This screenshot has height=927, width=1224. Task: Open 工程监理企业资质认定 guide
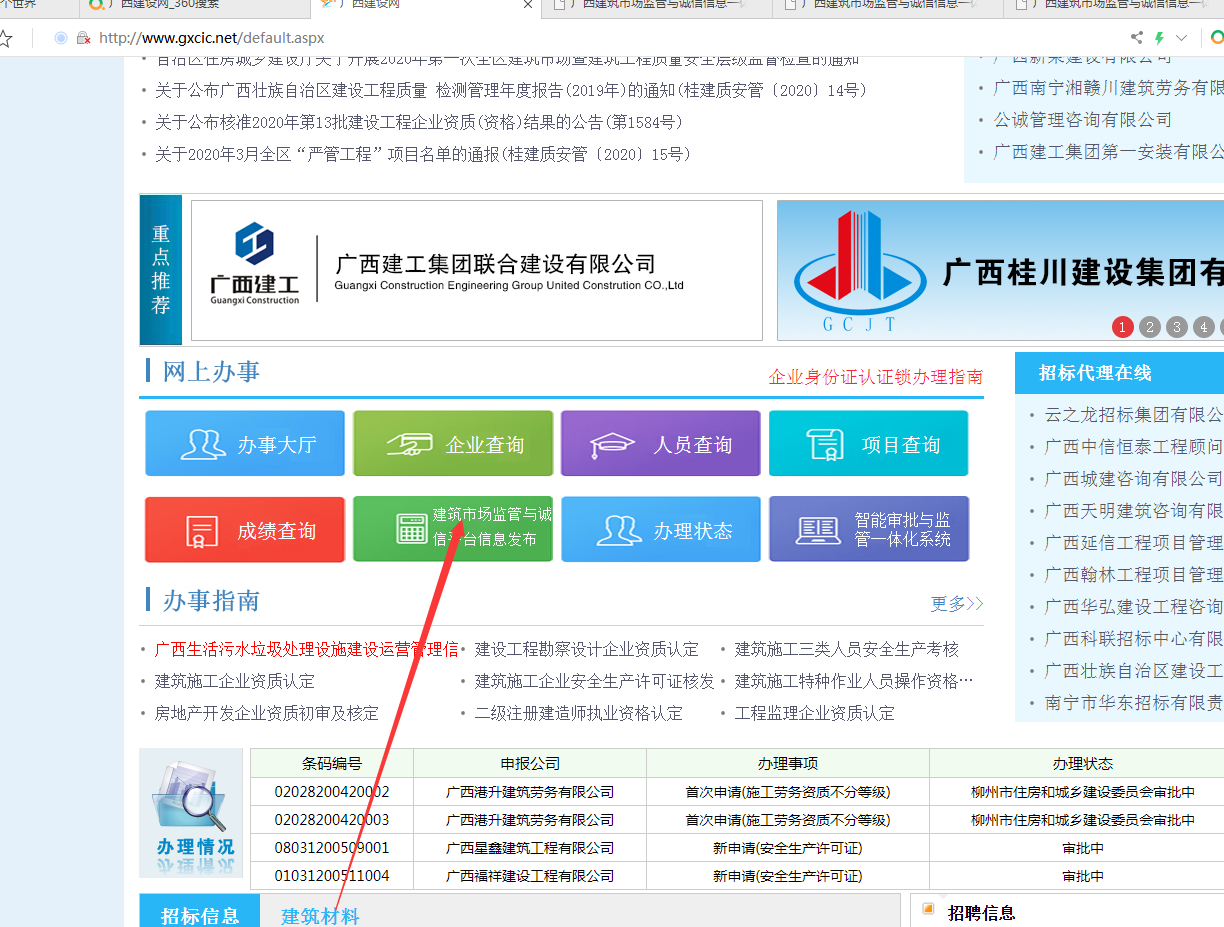click(x=815, y=714)
